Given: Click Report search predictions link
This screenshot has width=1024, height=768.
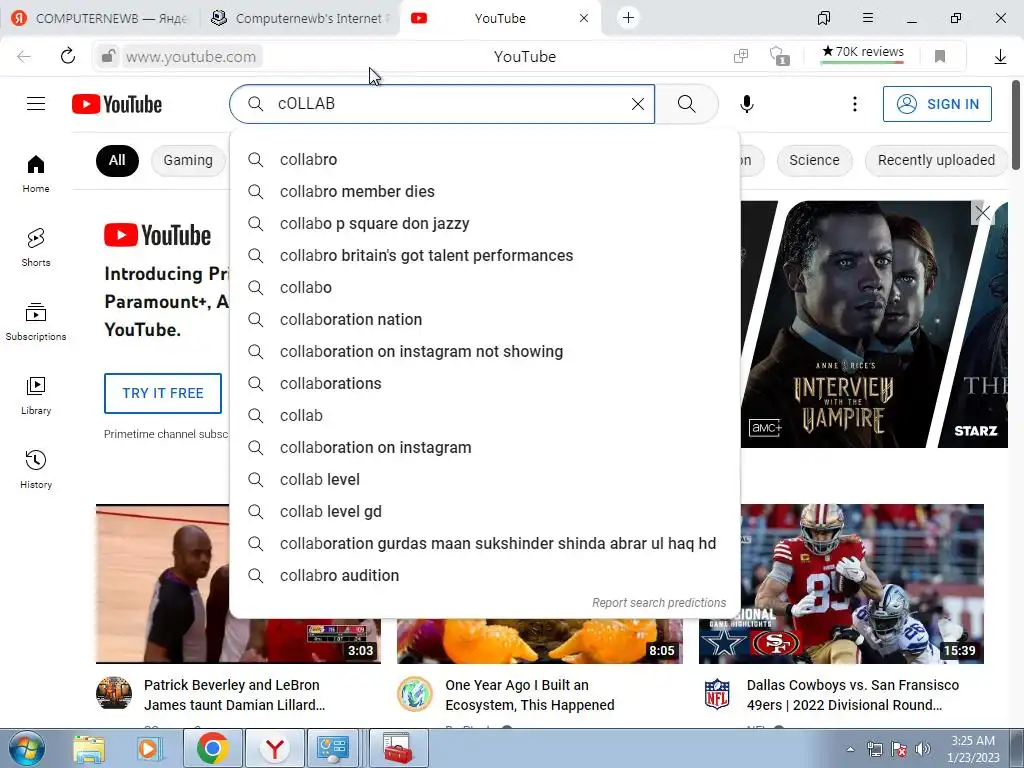Looking at the screenshot, I should tap(659, 603).
